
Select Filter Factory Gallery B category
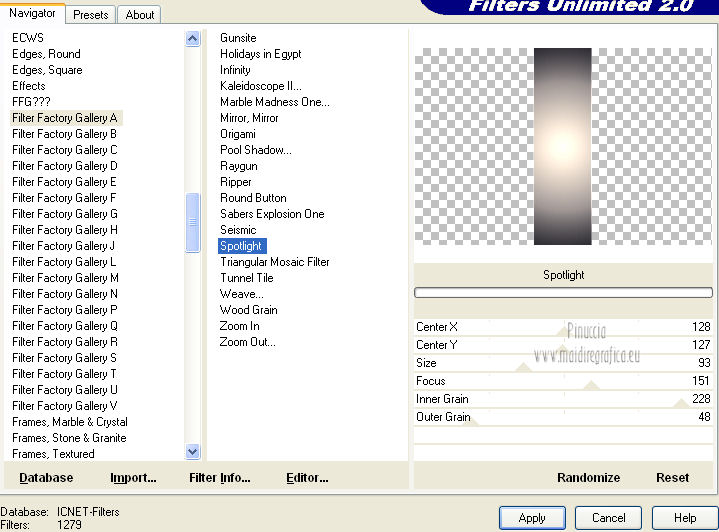64,134
